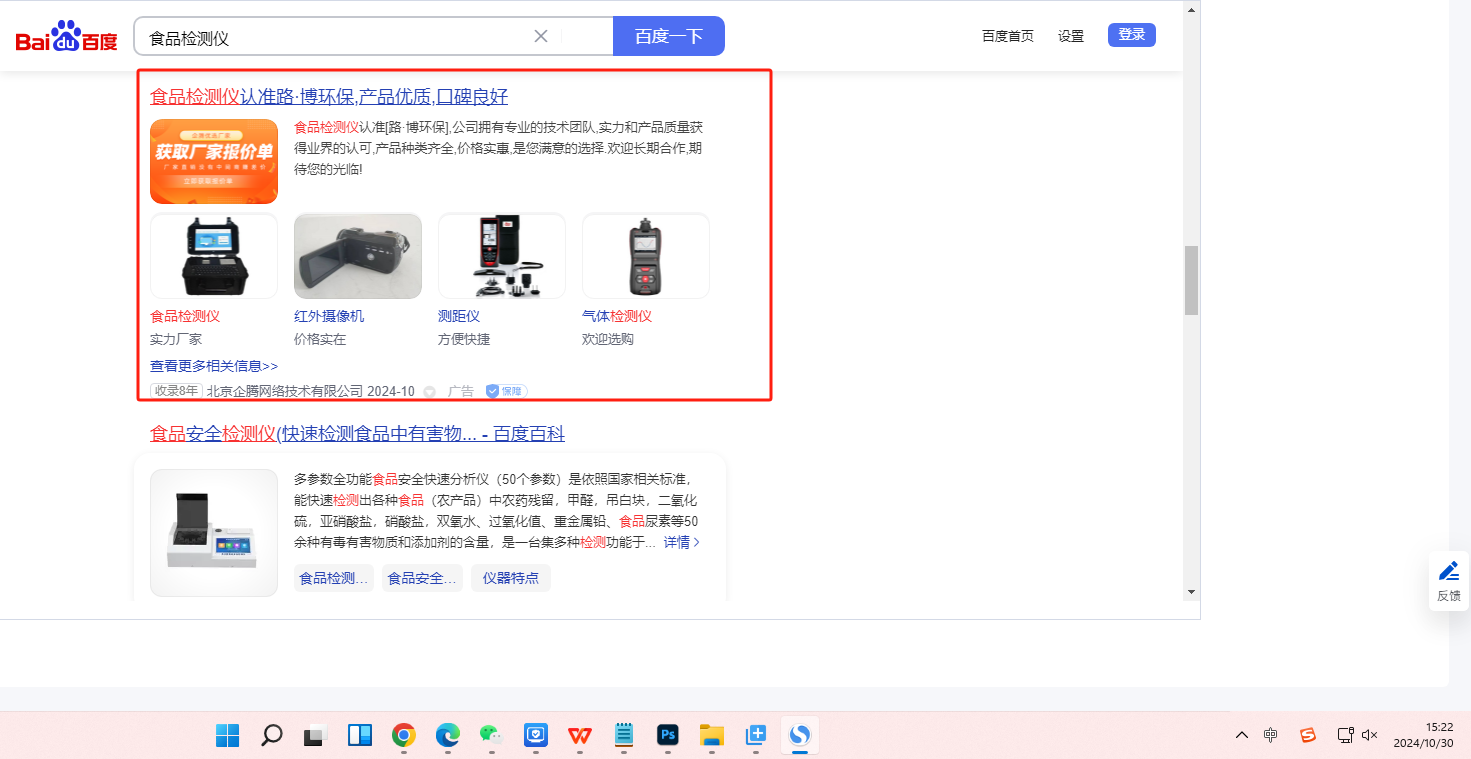Screen dimensions: 1471x759
Task: Click the 登录 login button
Action: (x=1132, y=35)
